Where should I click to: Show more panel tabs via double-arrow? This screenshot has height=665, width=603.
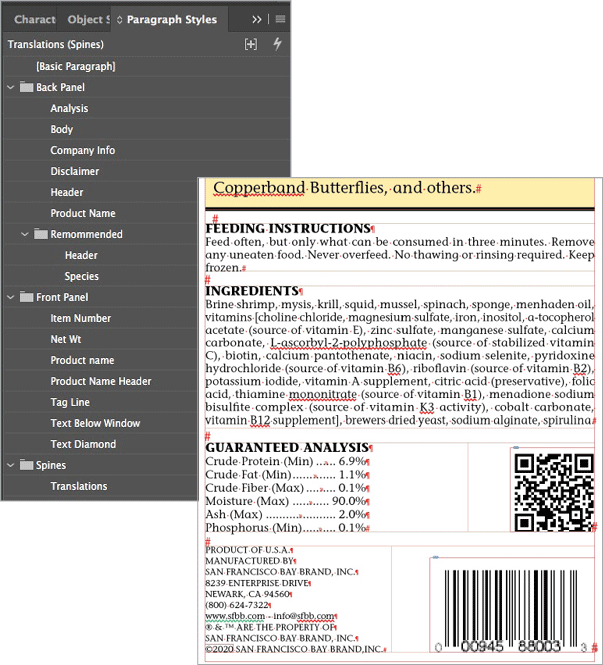click(257, 19)
